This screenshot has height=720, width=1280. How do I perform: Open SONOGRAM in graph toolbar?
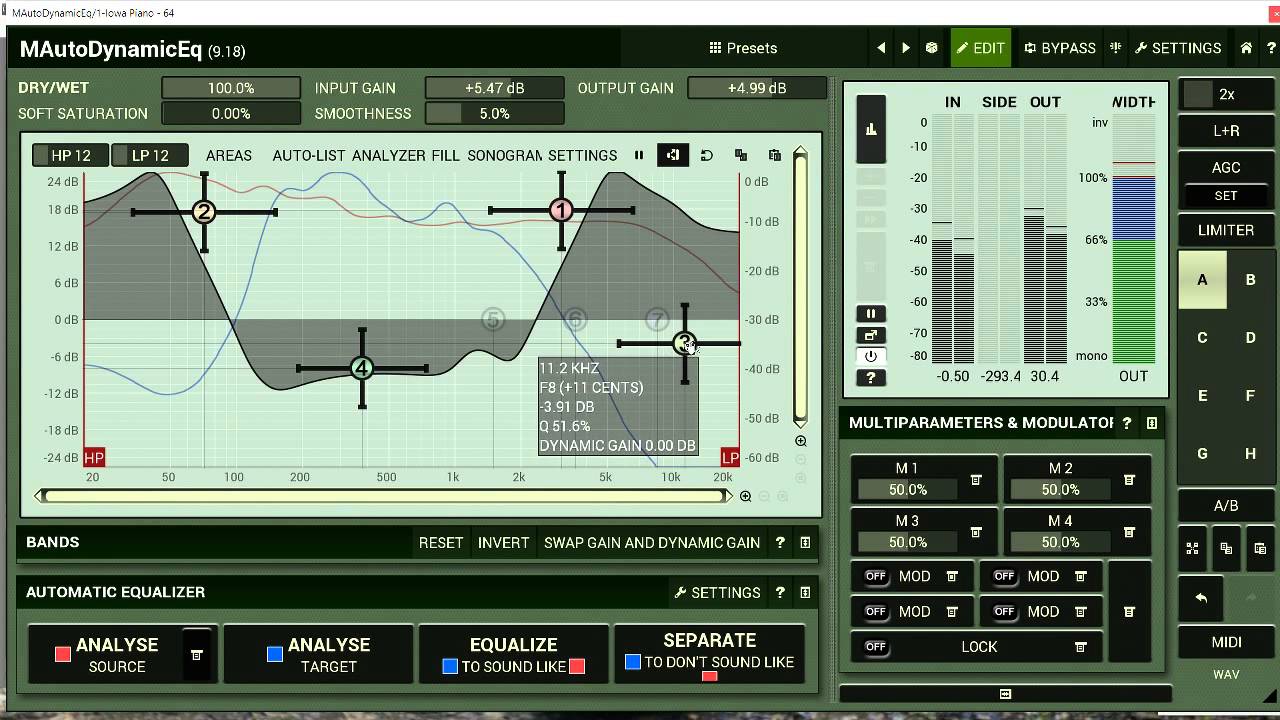pos(505,155)
